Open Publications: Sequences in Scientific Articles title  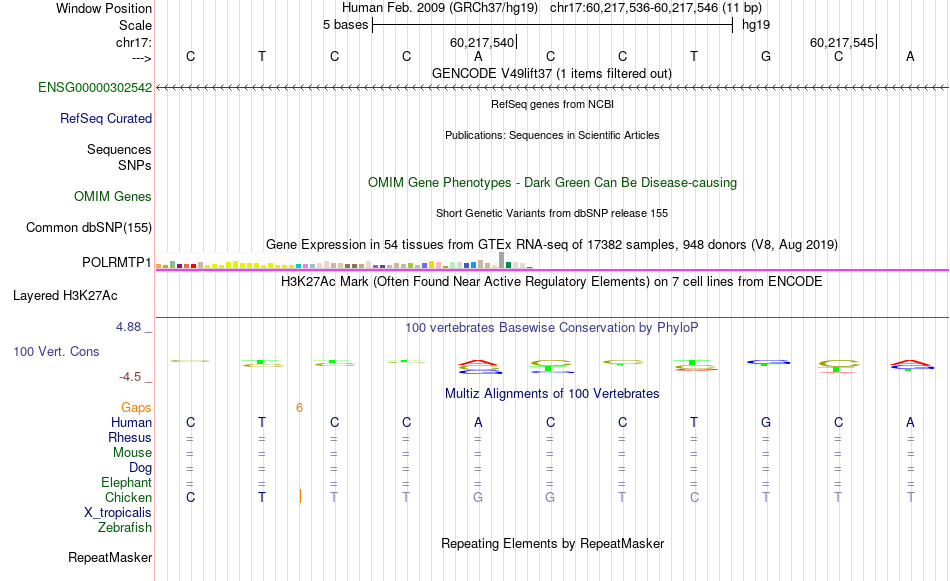pyautogui.click(x=552, y=135)
